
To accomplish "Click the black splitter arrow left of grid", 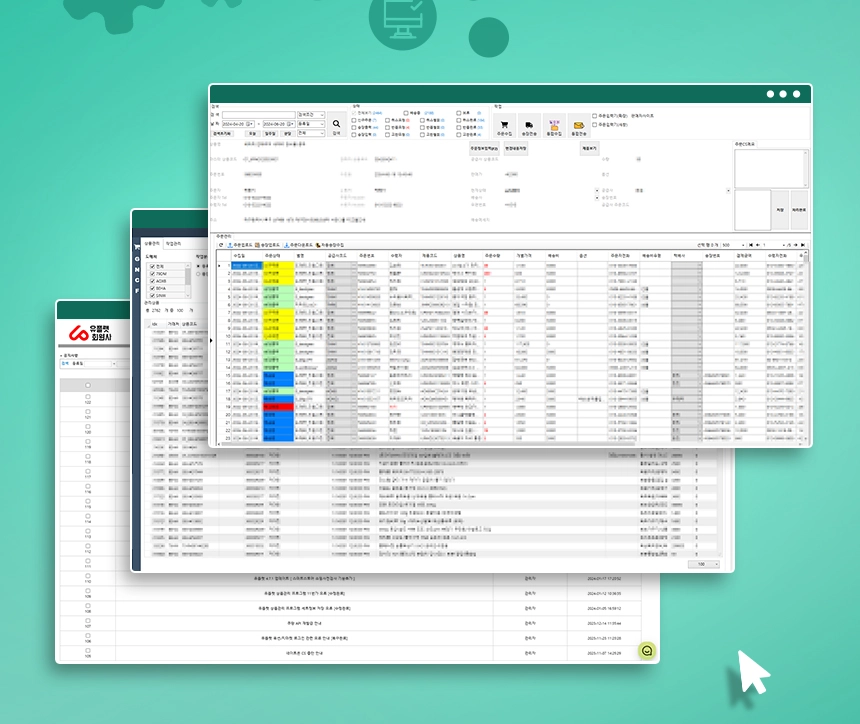I will click(x=211, y=341).
